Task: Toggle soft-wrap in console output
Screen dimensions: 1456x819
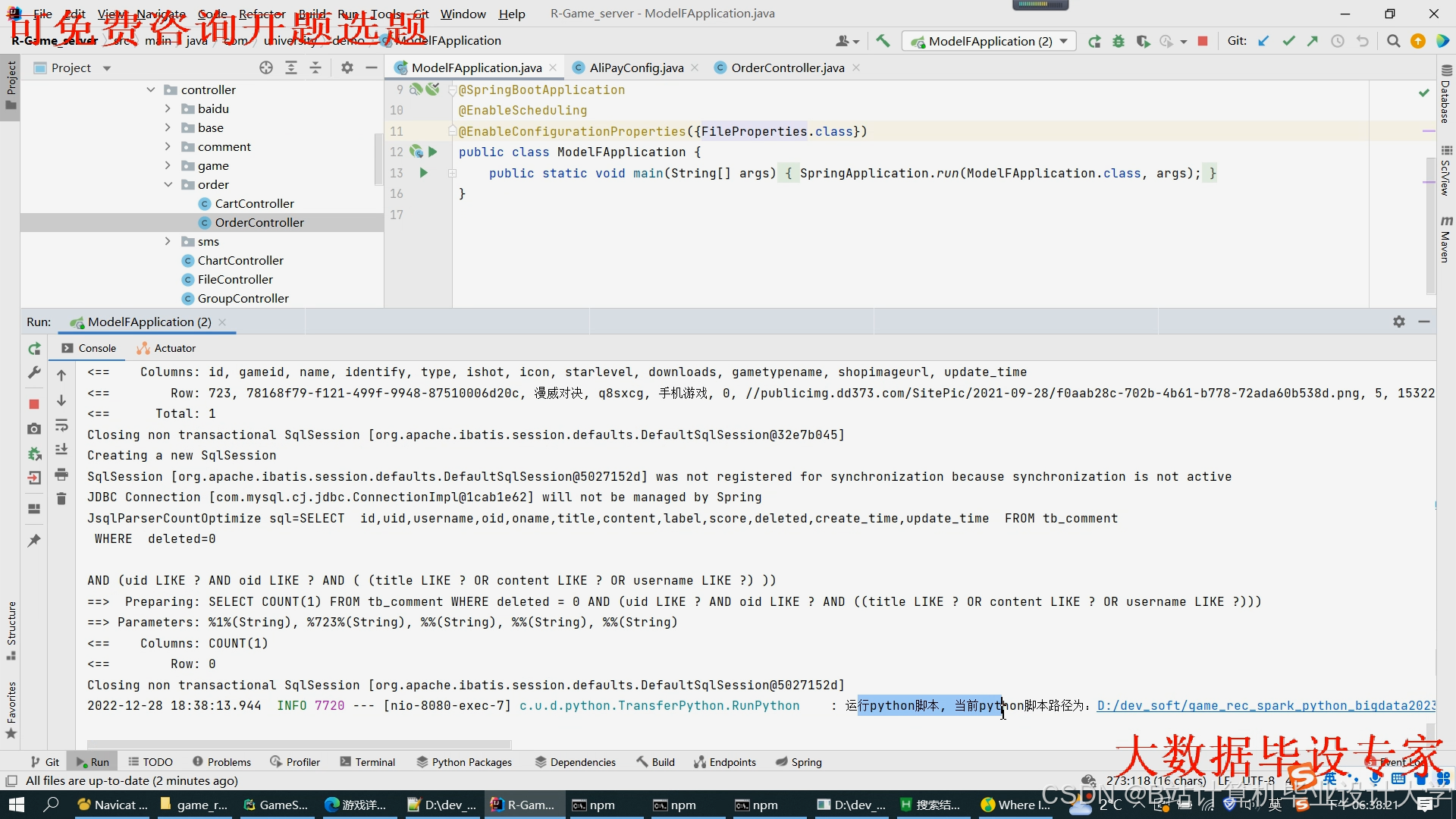Action: click(x=61, y=425)
